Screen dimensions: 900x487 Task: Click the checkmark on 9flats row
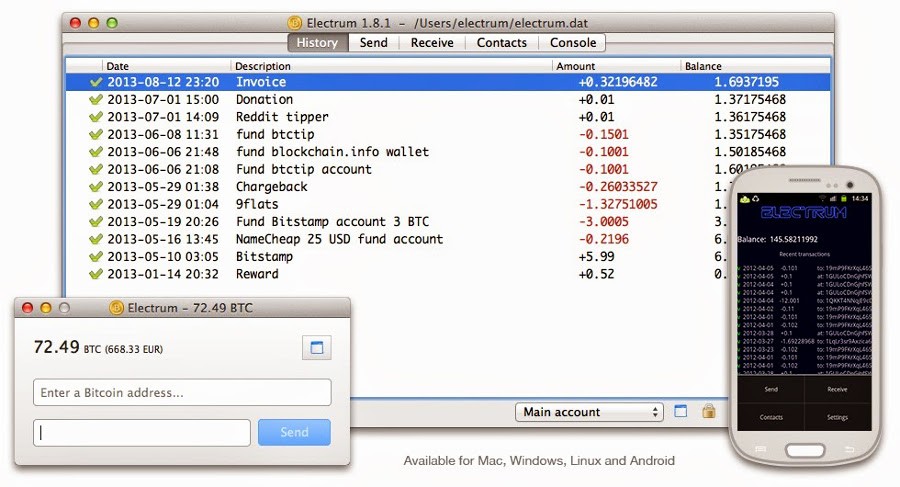click(x=96, y=204)
